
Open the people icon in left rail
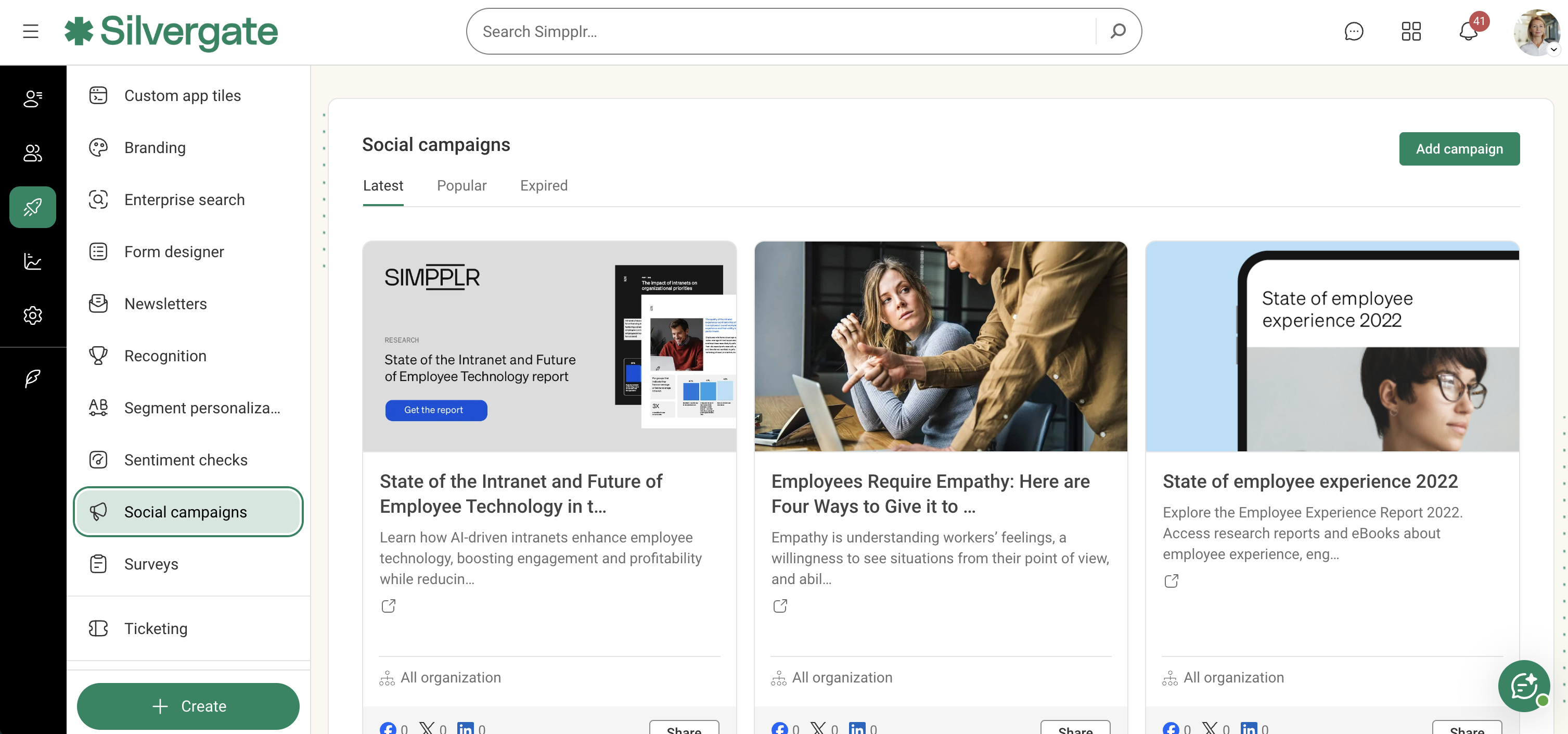pos(33,153)
